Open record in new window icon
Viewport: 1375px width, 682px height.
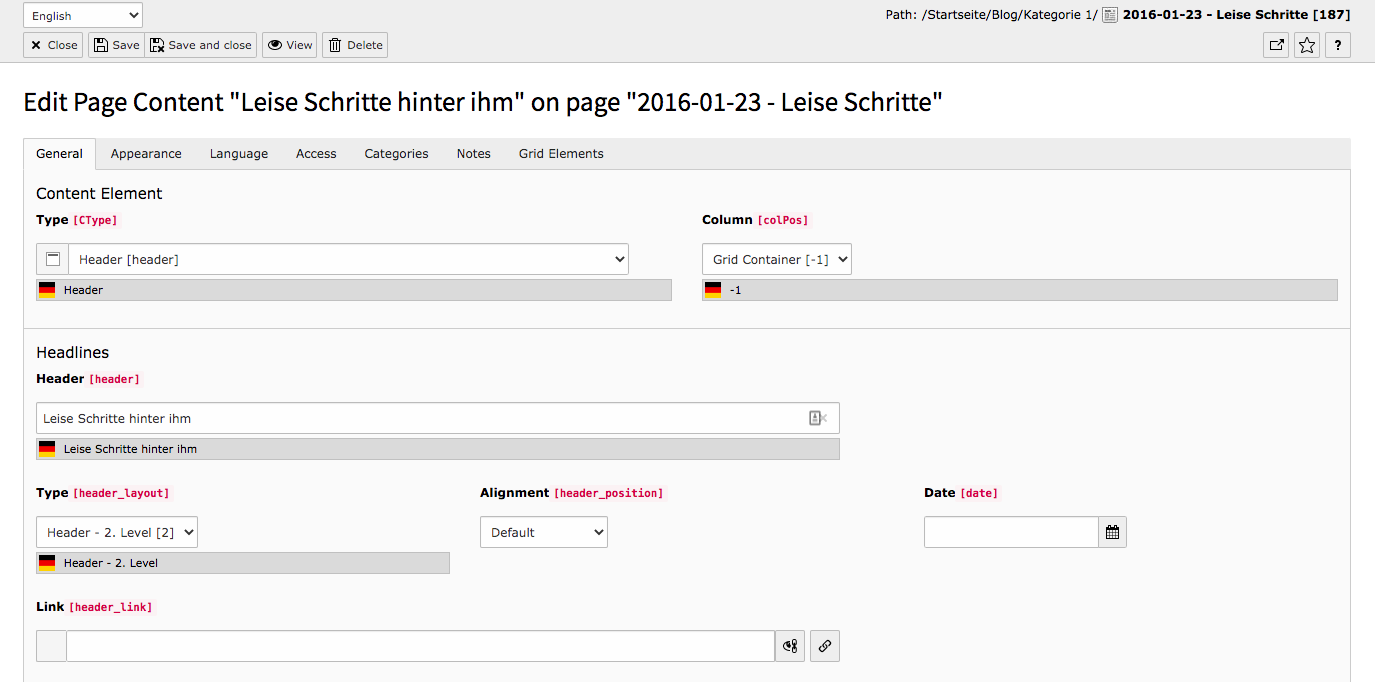tap(1276, 45)
